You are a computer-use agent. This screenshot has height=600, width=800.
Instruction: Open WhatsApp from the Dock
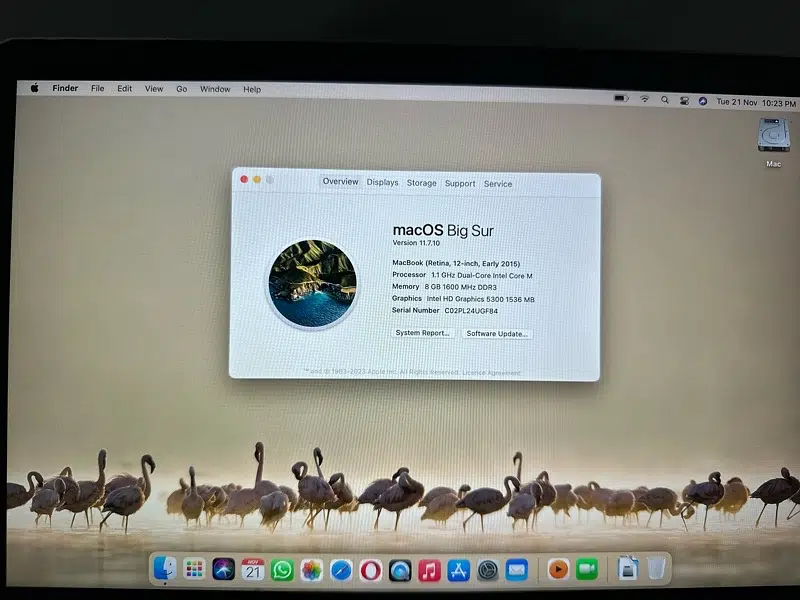coord(282,570)
